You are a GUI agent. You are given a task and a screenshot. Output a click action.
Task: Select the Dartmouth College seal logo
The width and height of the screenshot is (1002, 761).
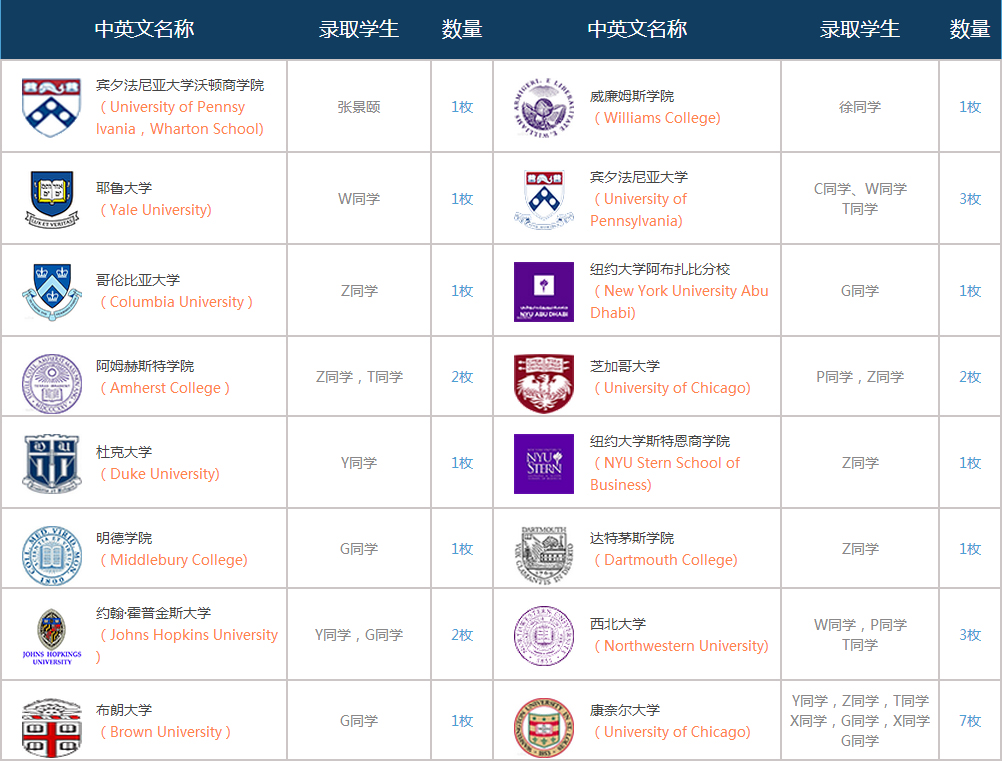point(544,555)
